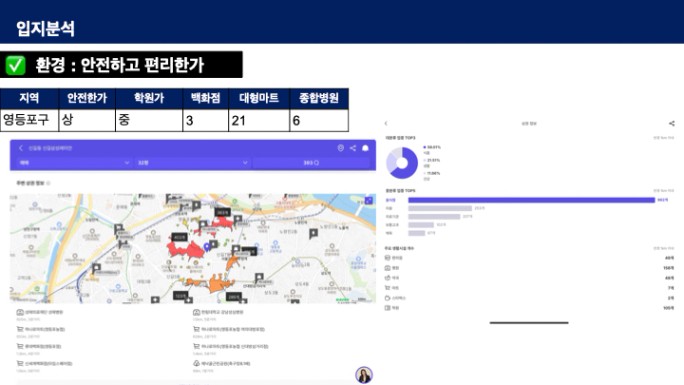Click the green checkmark next to 환경 heading
Viewport: 684px width, 385px height.
[x=15, y=65]
